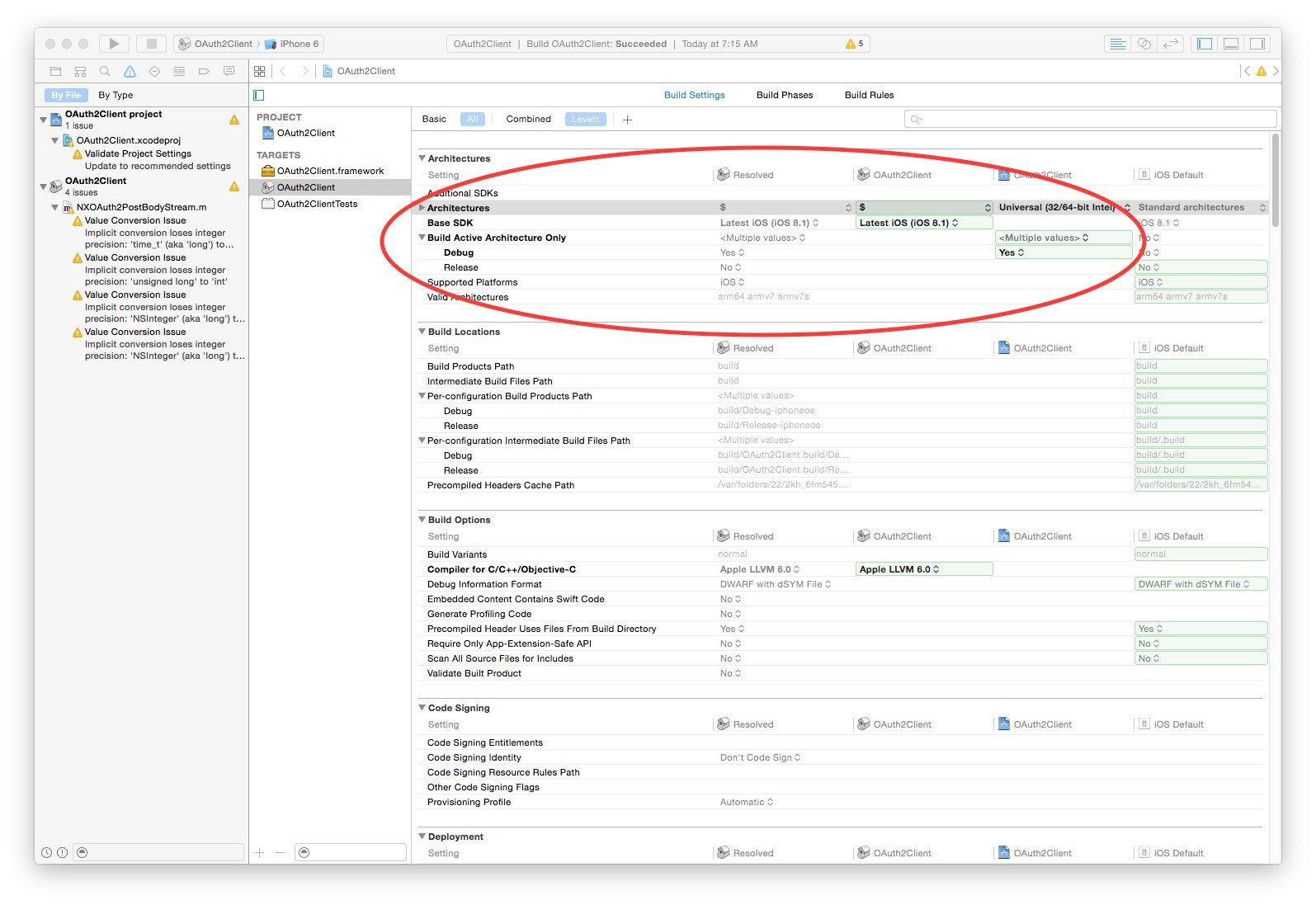Show only errors filter icon
Screen dimensions: 1316x905
click(62, 852)
